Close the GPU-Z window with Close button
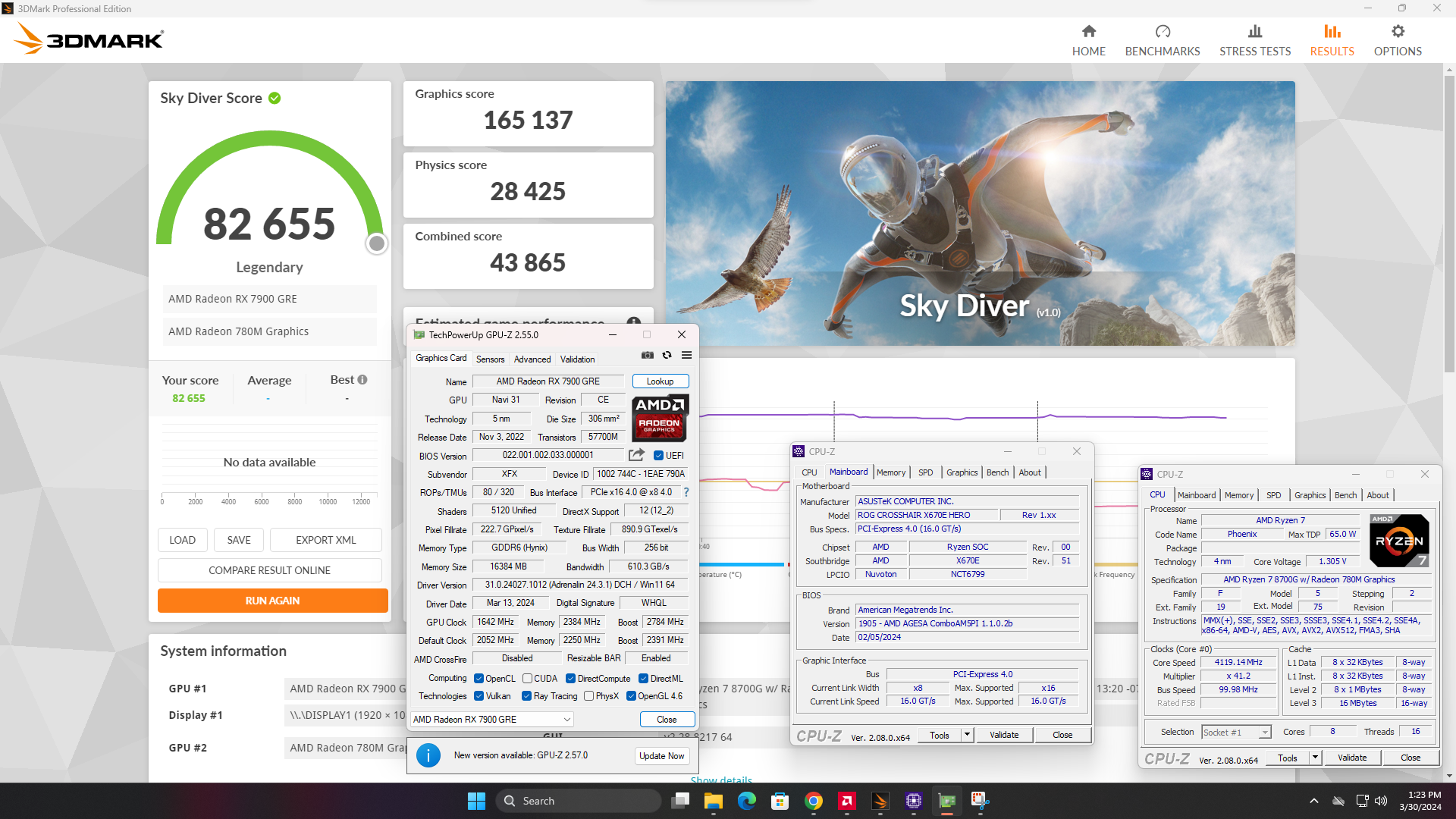This screenshot has width=1456, height=819. (x=667, y=720)
